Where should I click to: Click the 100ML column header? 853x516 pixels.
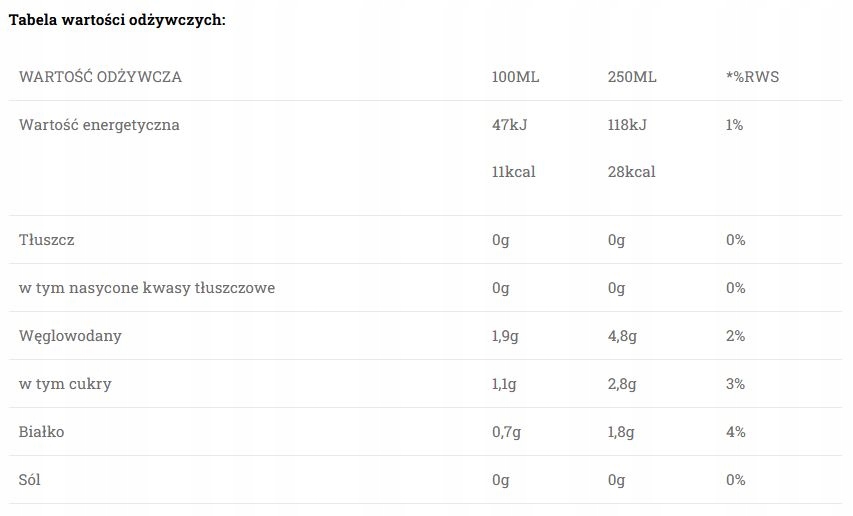click(x=515, y=77)
